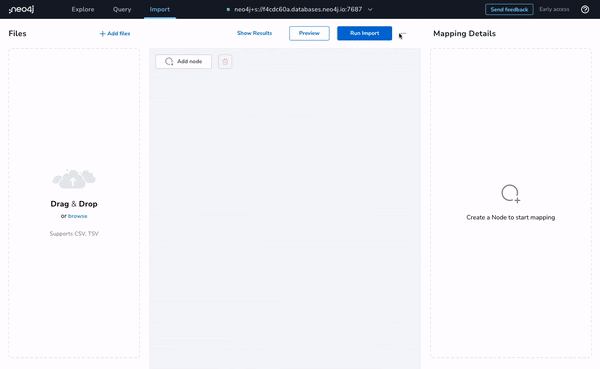The width and height of the screenshot is (600, 369).
Task: Click the Add files link
Action: tap(115, 34)
